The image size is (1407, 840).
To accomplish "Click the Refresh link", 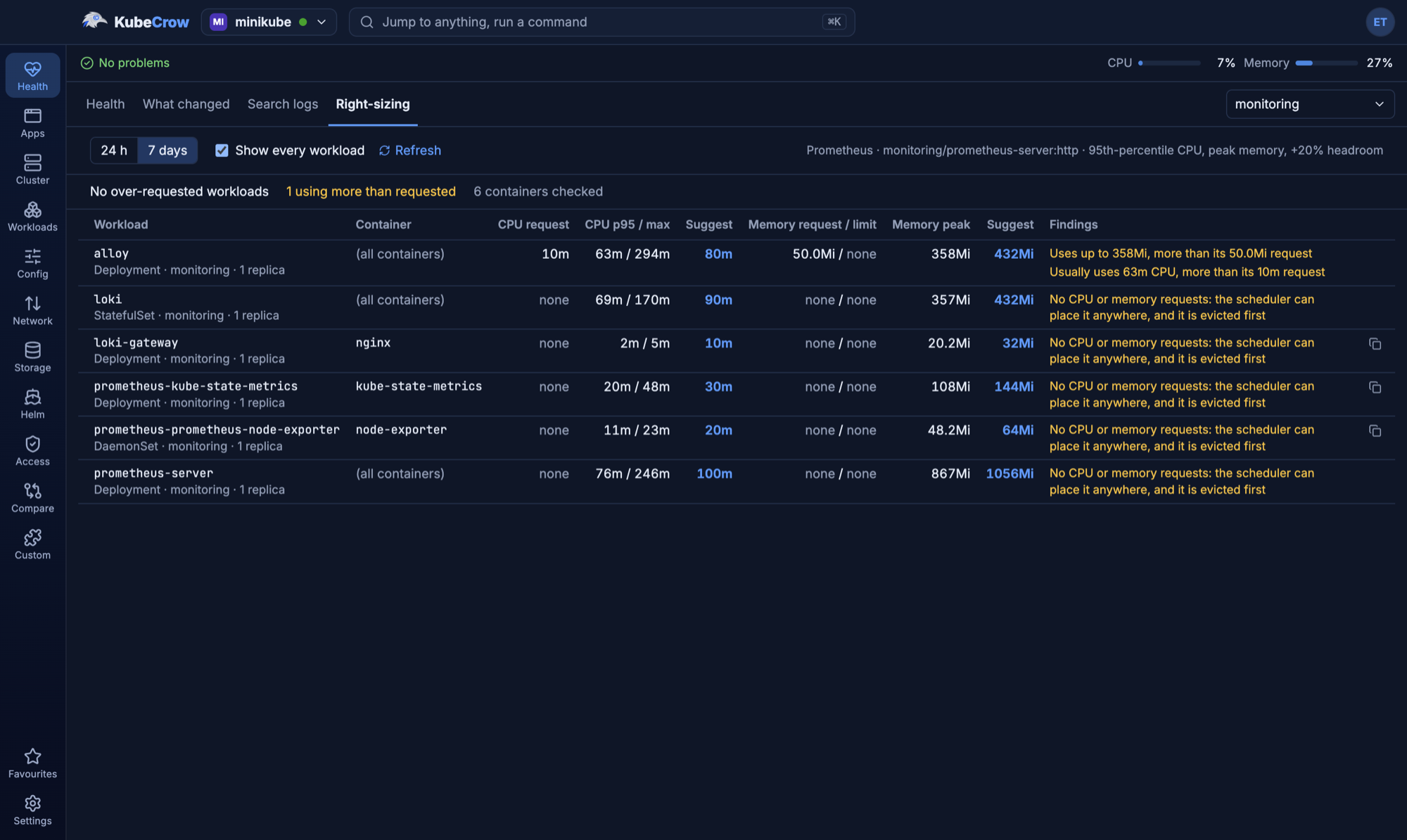I will [x=410, y=151].
